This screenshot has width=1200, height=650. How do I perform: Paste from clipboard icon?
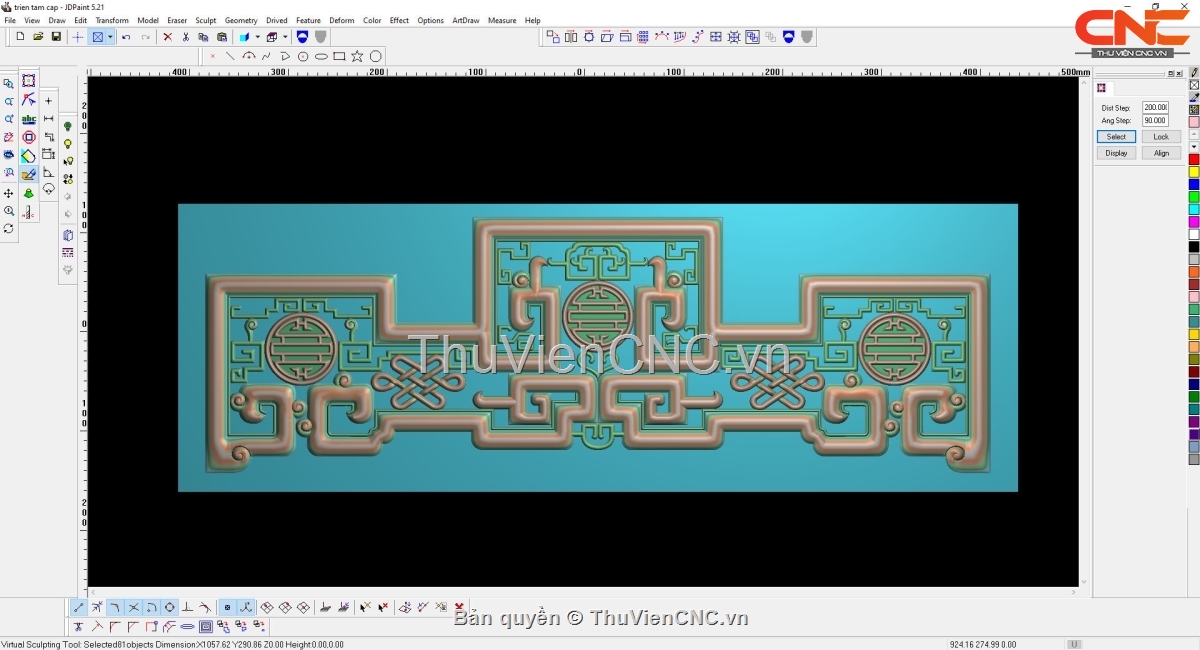click(x=222, y=37)
